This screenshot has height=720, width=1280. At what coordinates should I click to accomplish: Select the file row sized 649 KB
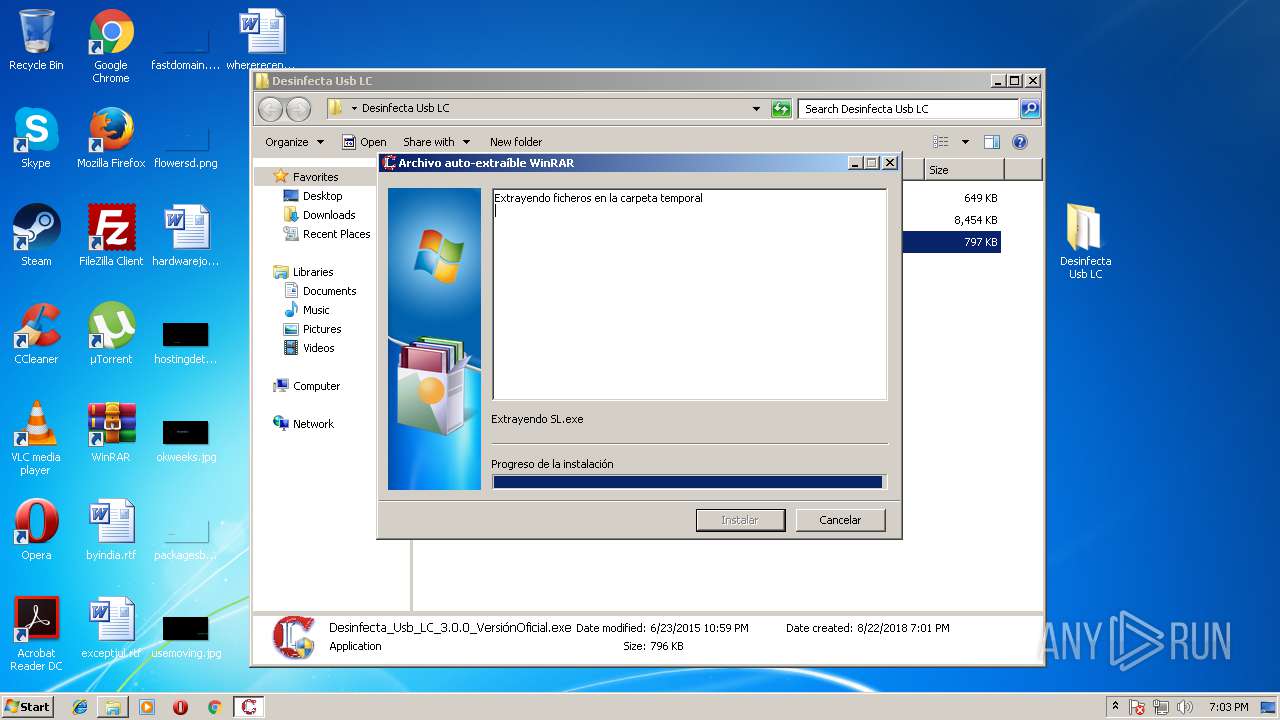point(952,198)
